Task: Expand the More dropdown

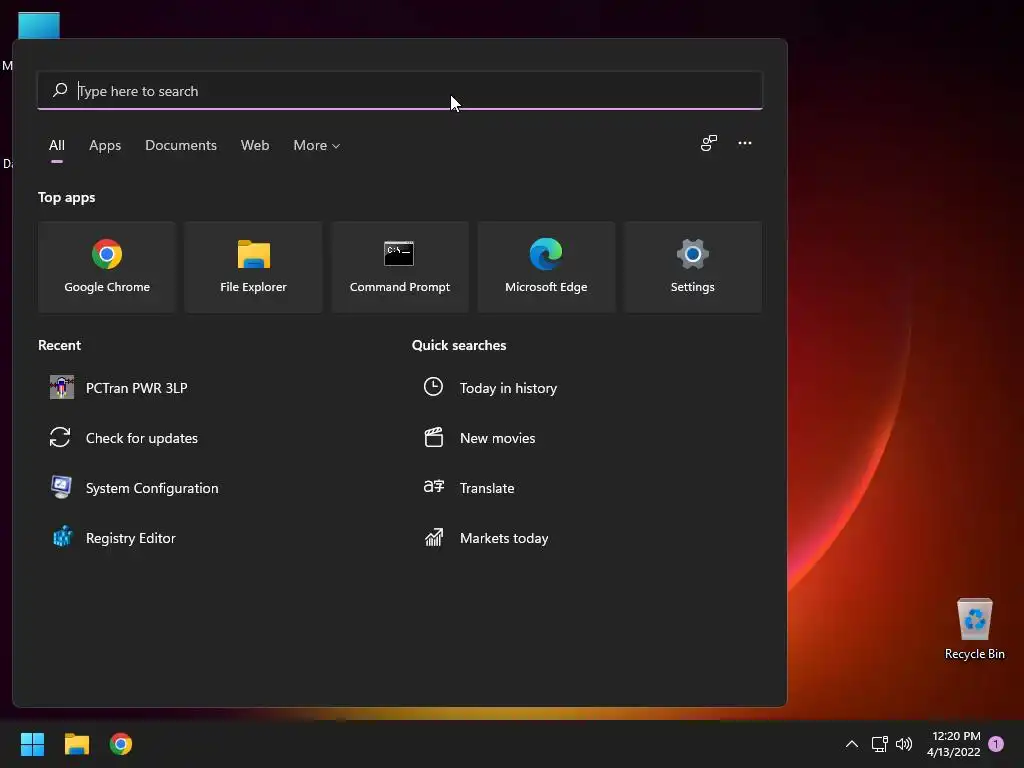Action: coord(317,145)
